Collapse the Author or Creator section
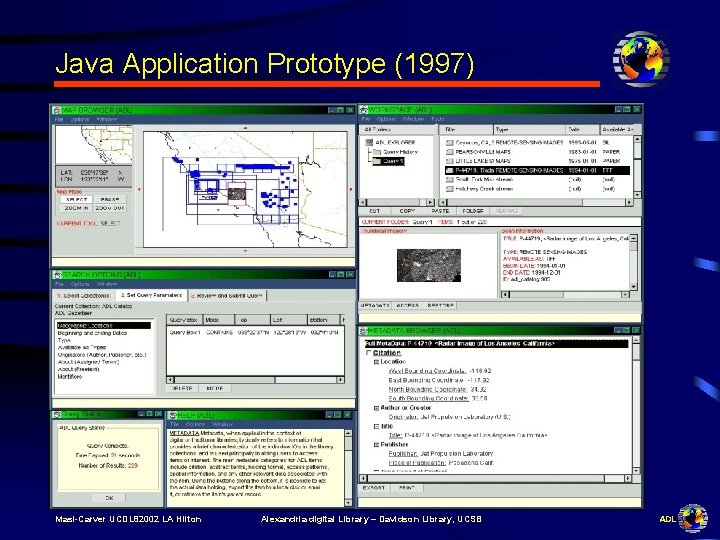The width and height of the screenshot is (720, 540). coord(376,408)
